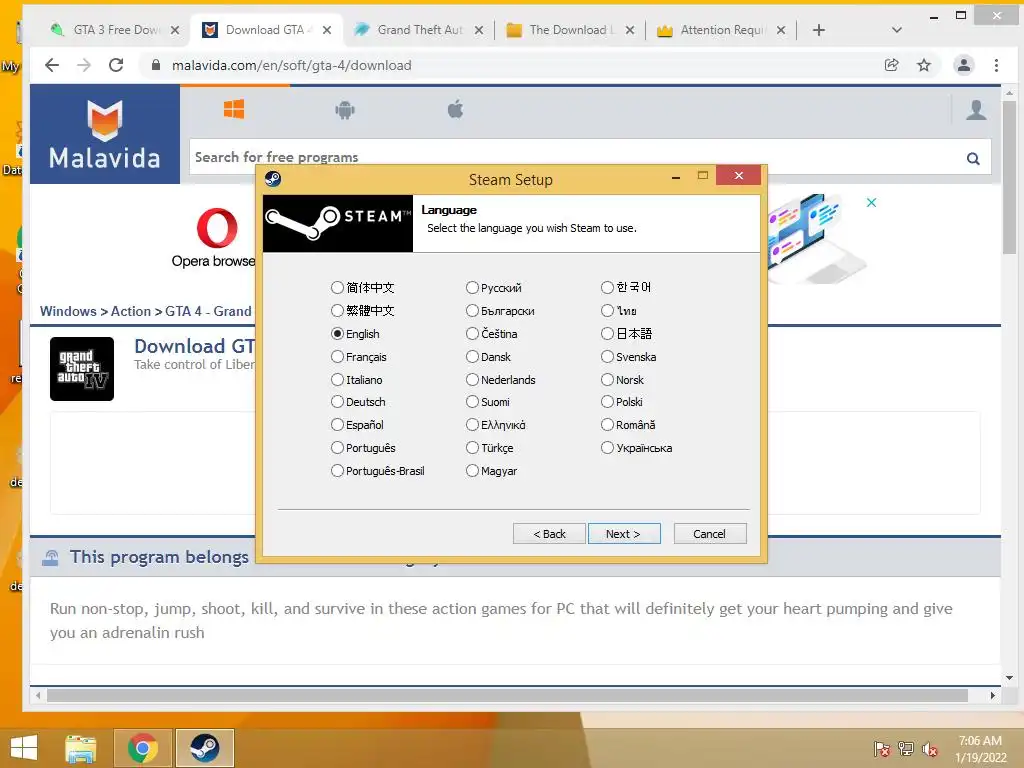Open Action category breadcrumb link
The image size is (1024, 768).
[131, 311]
